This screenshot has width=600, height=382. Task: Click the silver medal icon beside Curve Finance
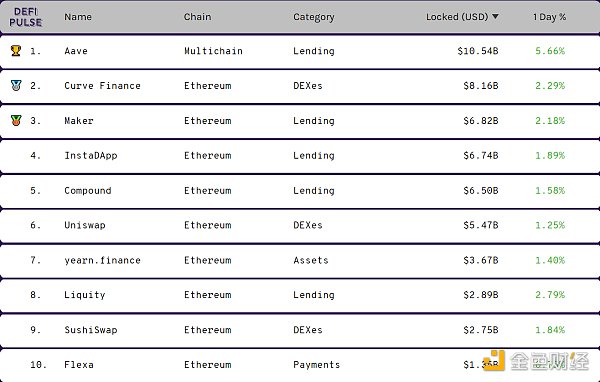[x=16, y=85]
